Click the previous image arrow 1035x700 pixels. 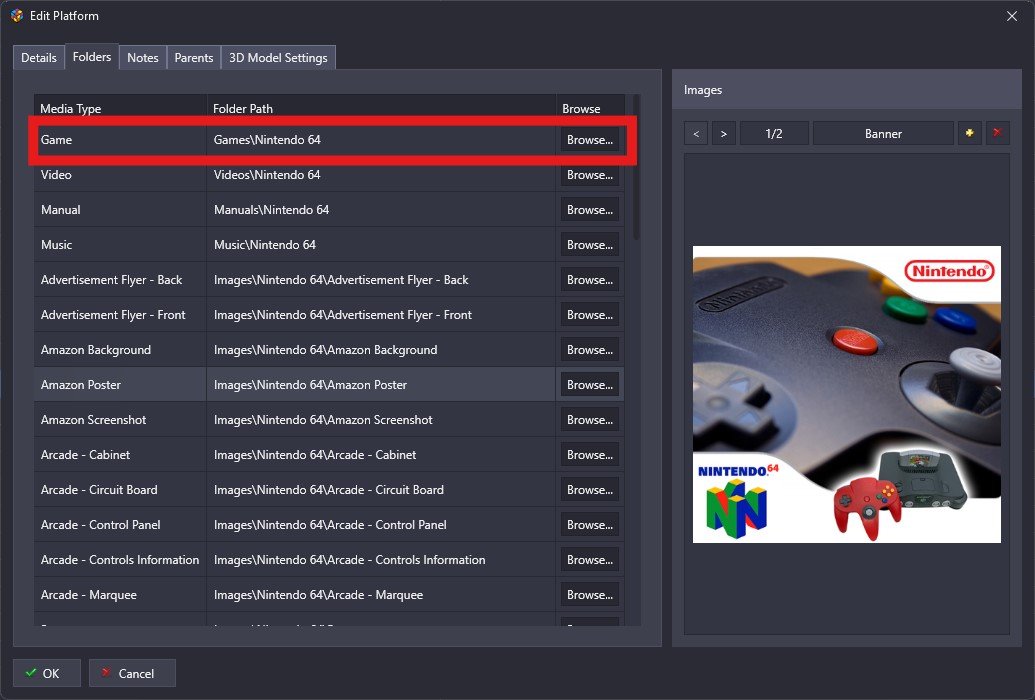pyautogui.click(x=695, y=132)
